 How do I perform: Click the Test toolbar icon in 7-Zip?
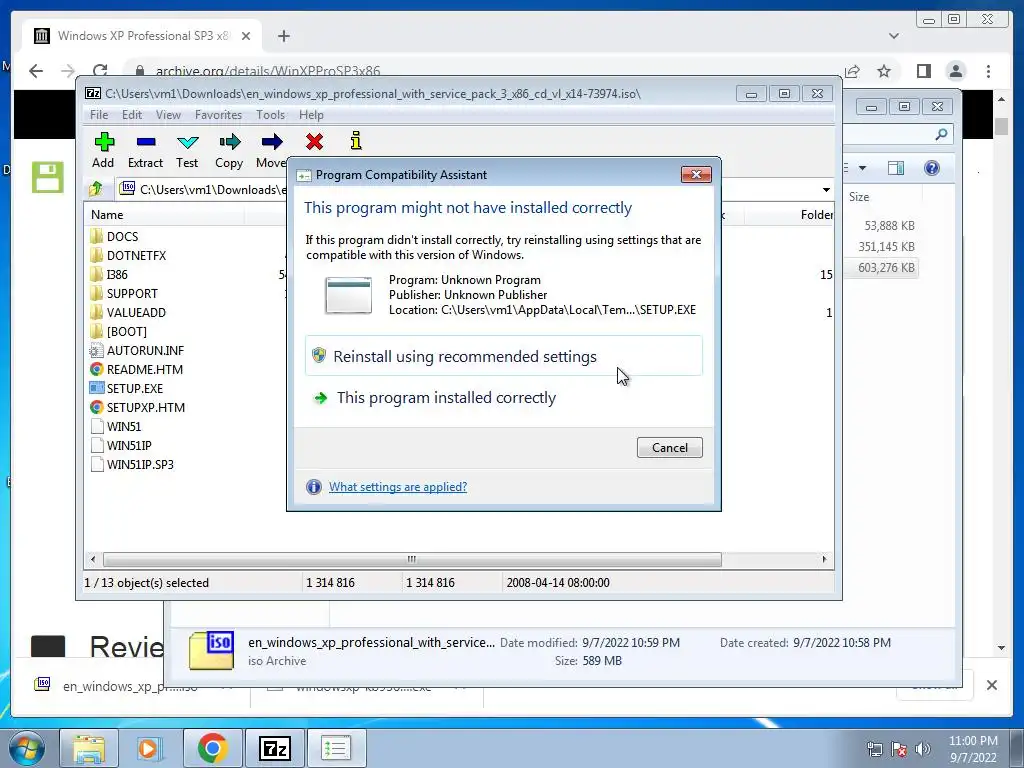187,142
